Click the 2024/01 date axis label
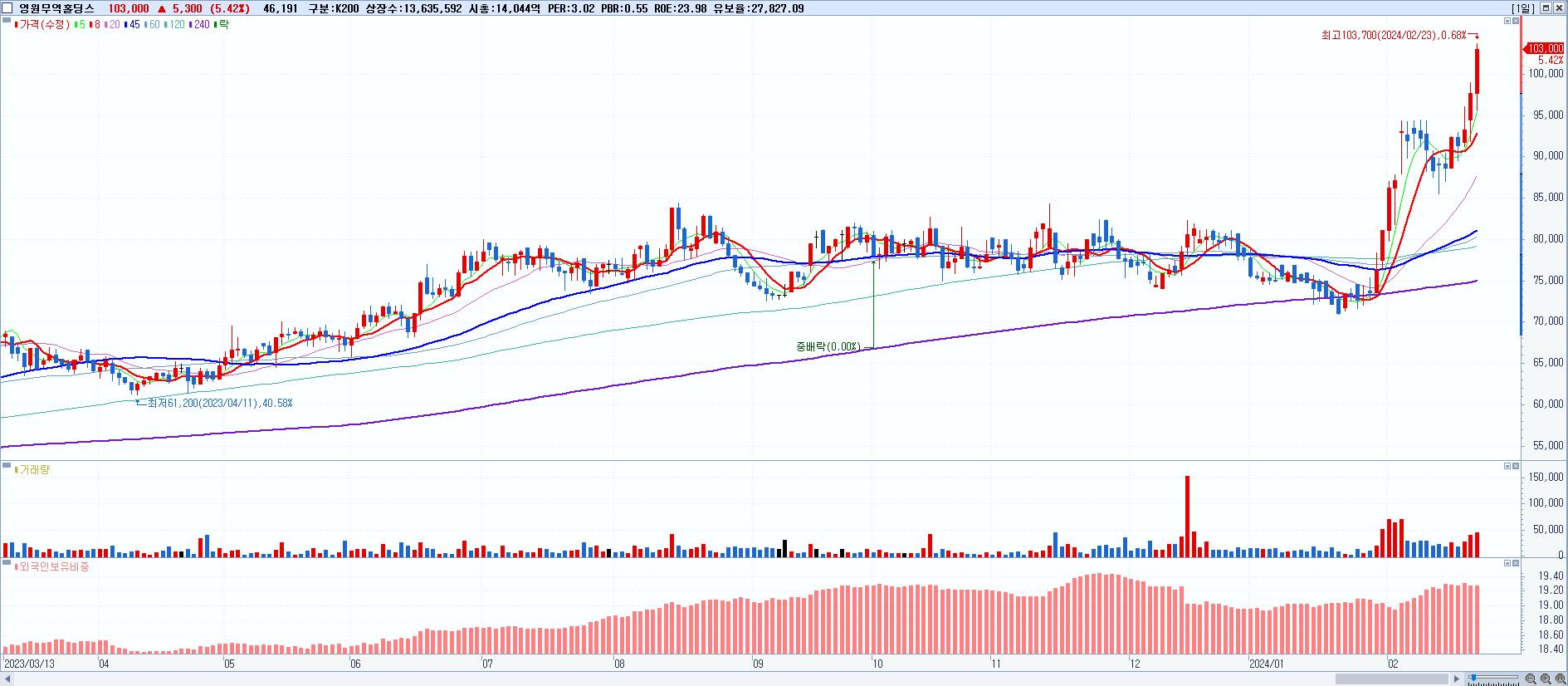This screenshot has height=686, width=1568. click(1267, 664)
